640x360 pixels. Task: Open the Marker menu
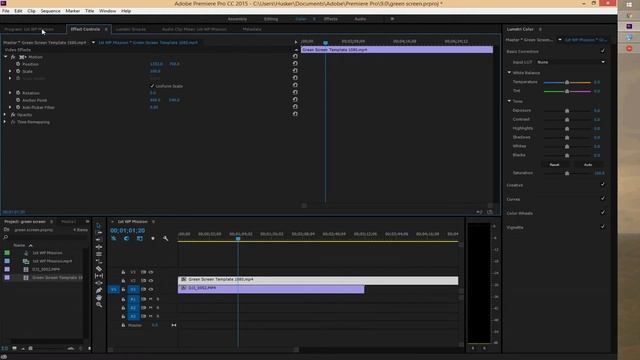[73, 11]
